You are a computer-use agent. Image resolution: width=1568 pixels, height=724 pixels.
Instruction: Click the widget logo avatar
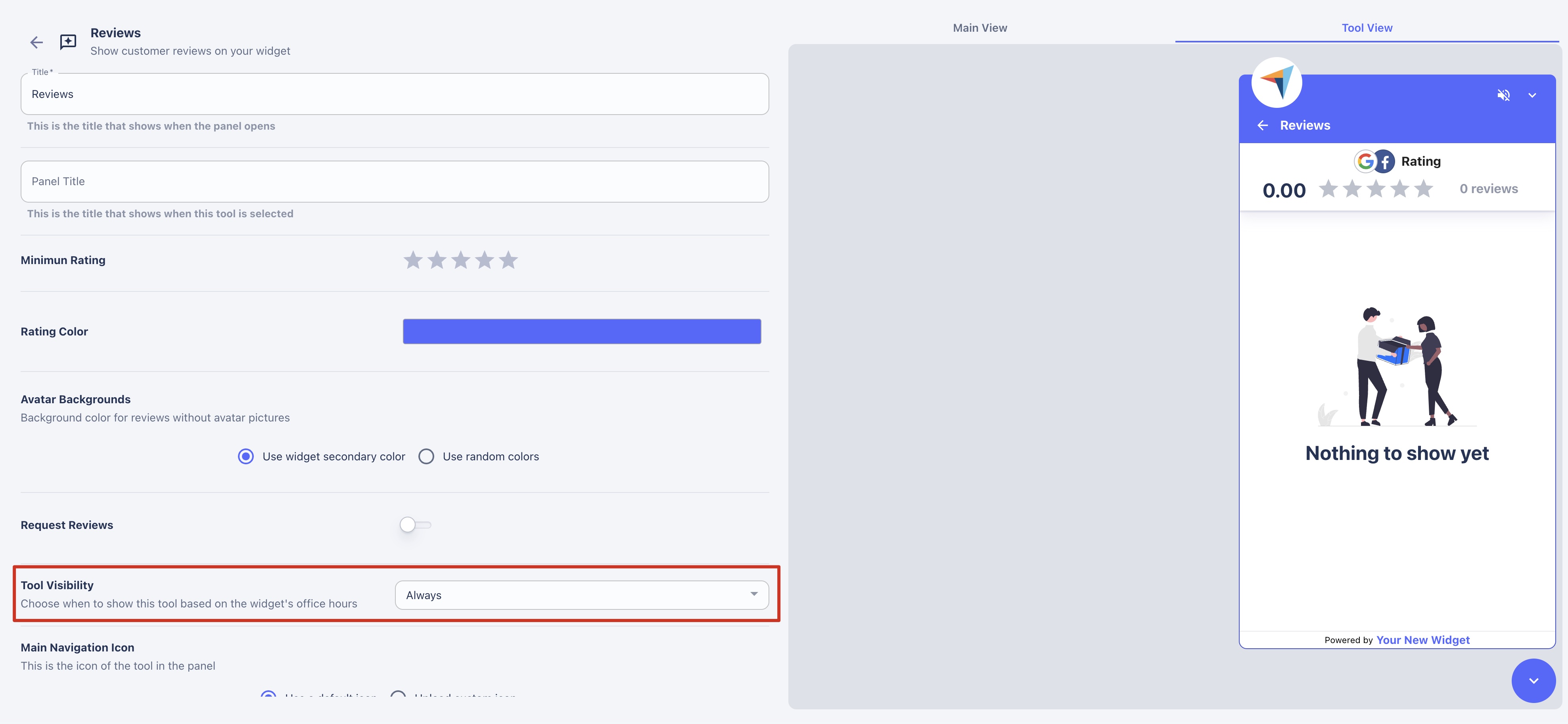click(1277, 83)
